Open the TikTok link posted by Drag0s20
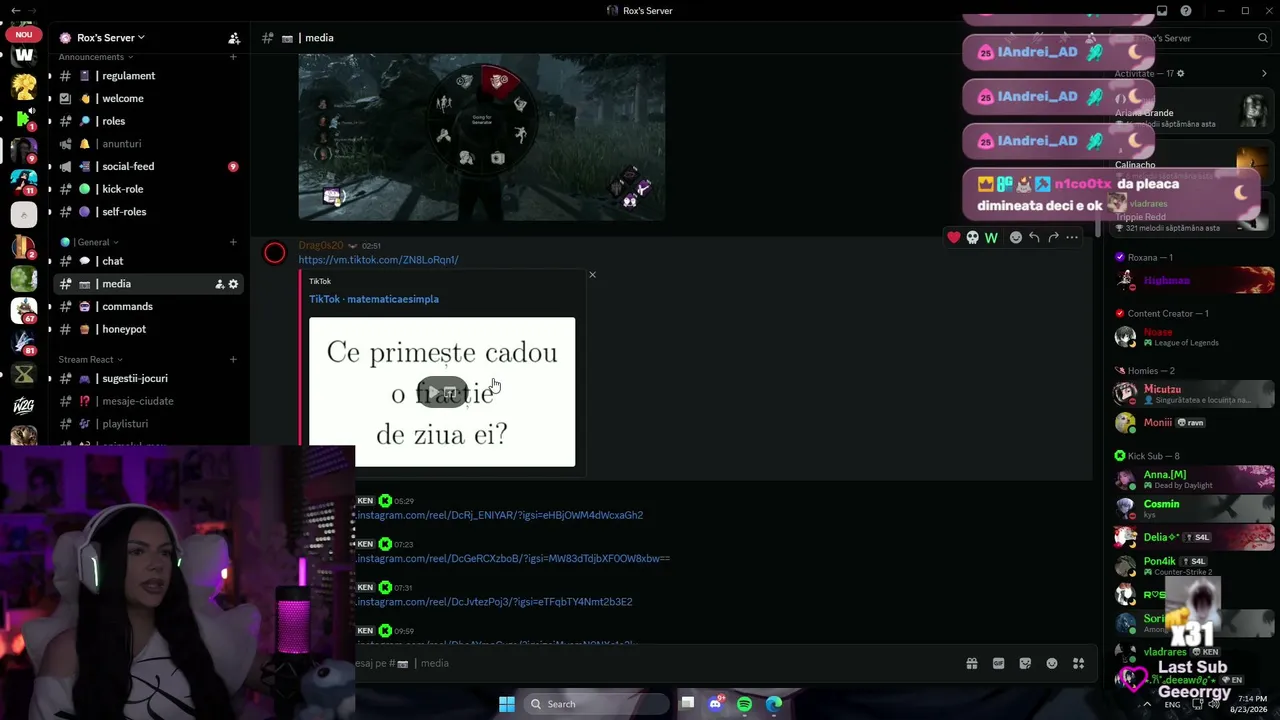Image resolution: width=1280 pixels, height=720 pixels. pyautogui.click(x=378, y=260)
